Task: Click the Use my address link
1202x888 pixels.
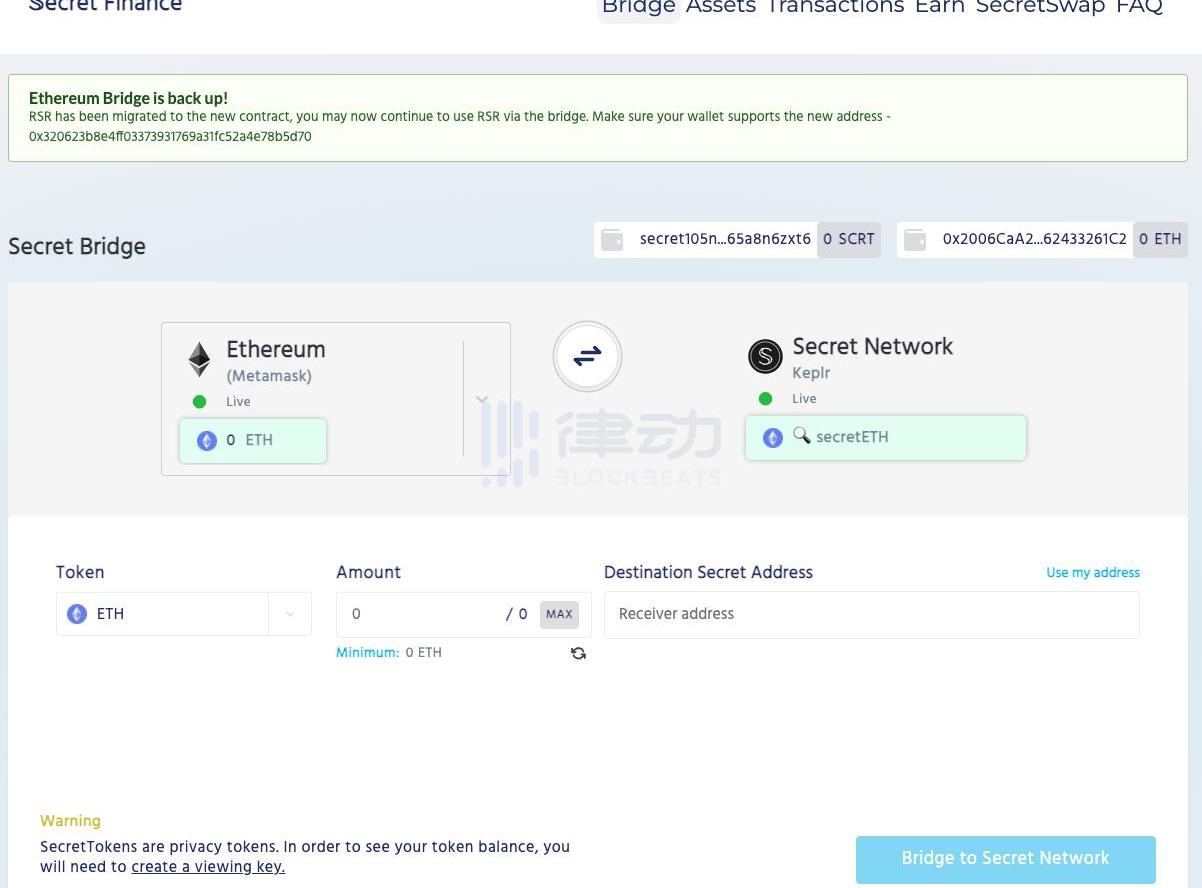Action: point(1092,573)
